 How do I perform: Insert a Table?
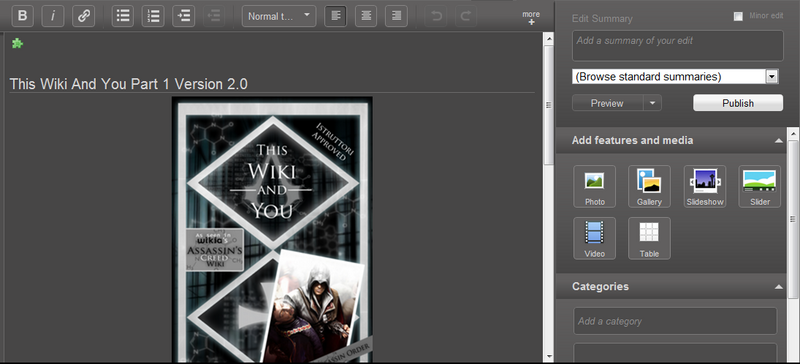[x=649, y=238]
